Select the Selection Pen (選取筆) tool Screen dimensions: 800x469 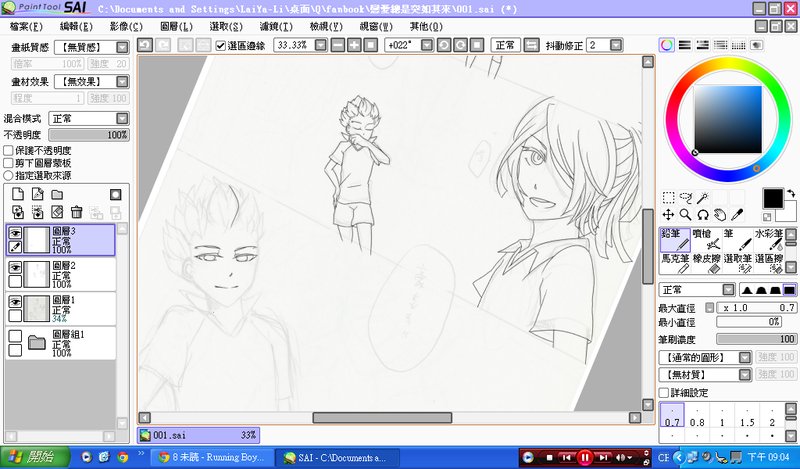pyautogui.click(x=737, y=263)
